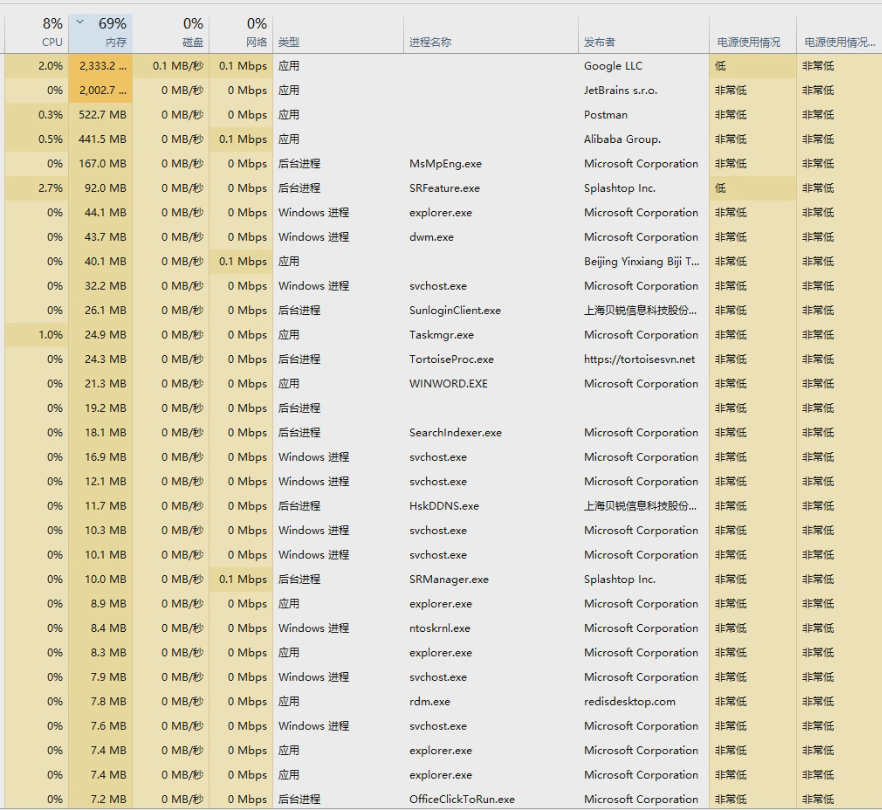Click the https://tortoisesvn.net publisher cell
The width and height of the screenshot is (882, 810).
pyautogui.click(x=640, y=359)
